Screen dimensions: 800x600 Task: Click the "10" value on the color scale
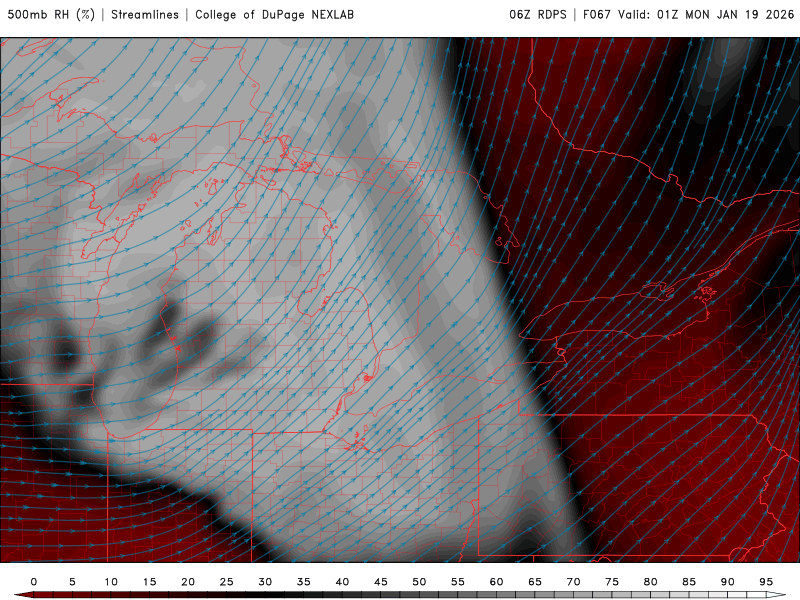[111, 582]
